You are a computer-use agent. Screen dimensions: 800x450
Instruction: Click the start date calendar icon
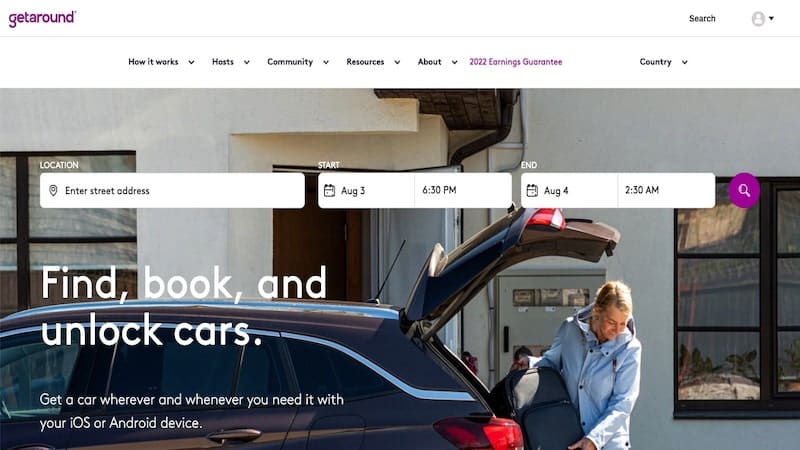coord(330,190)
